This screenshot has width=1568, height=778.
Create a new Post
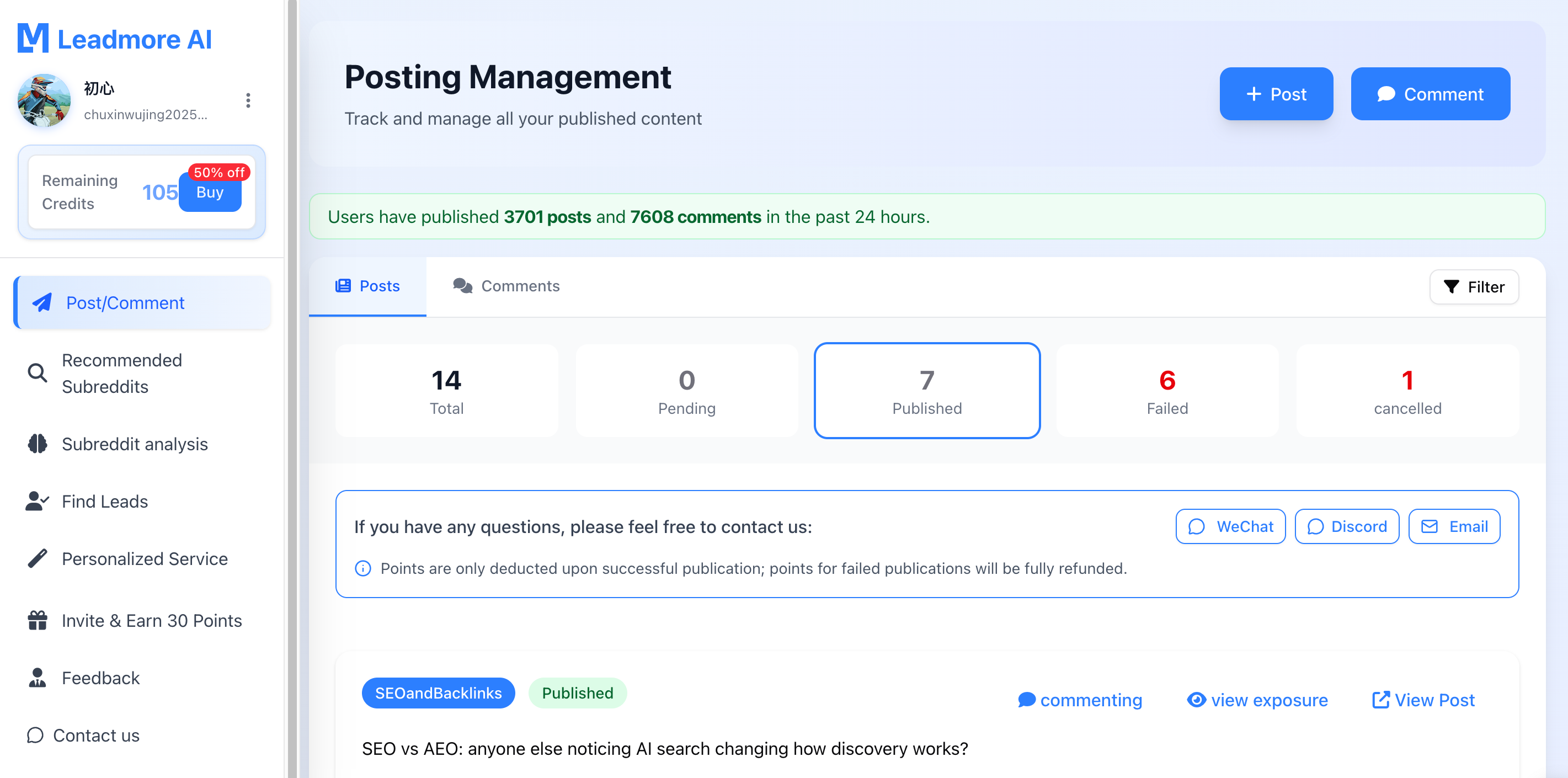point(1276,94)
